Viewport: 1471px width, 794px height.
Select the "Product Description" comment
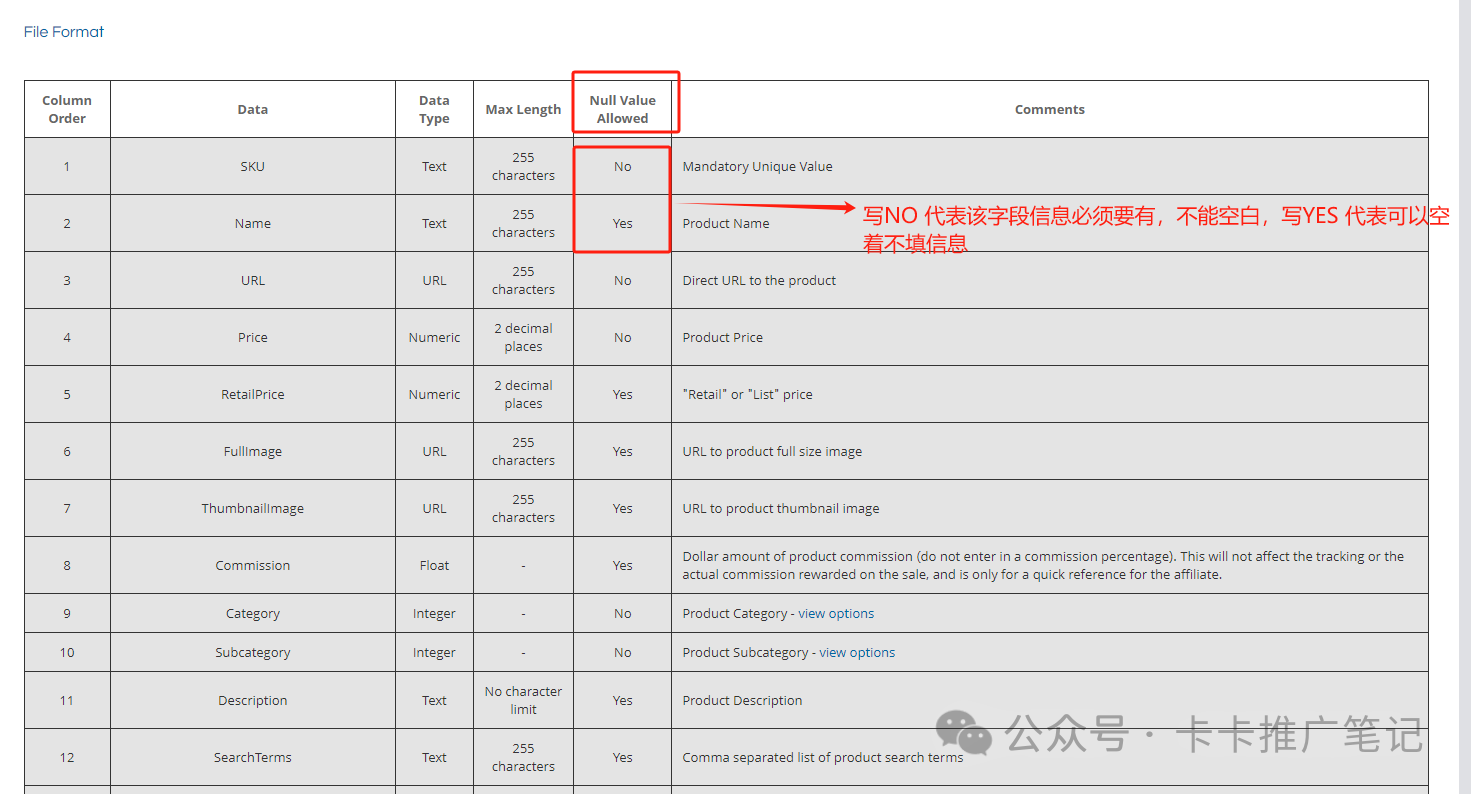[742, 700]
